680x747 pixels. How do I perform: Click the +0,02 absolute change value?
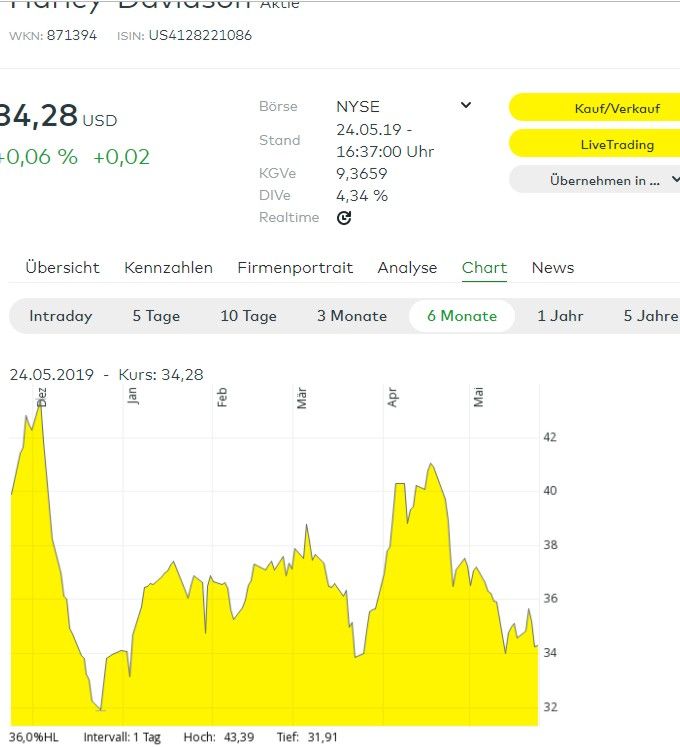click(x=122, y=157)
